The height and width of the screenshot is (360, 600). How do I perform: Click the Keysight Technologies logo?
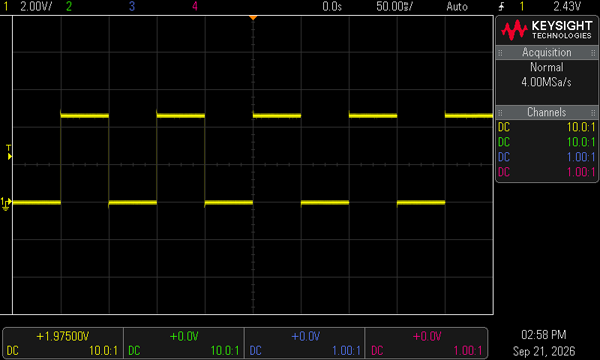pyautogui.click(x=547, y=30)
